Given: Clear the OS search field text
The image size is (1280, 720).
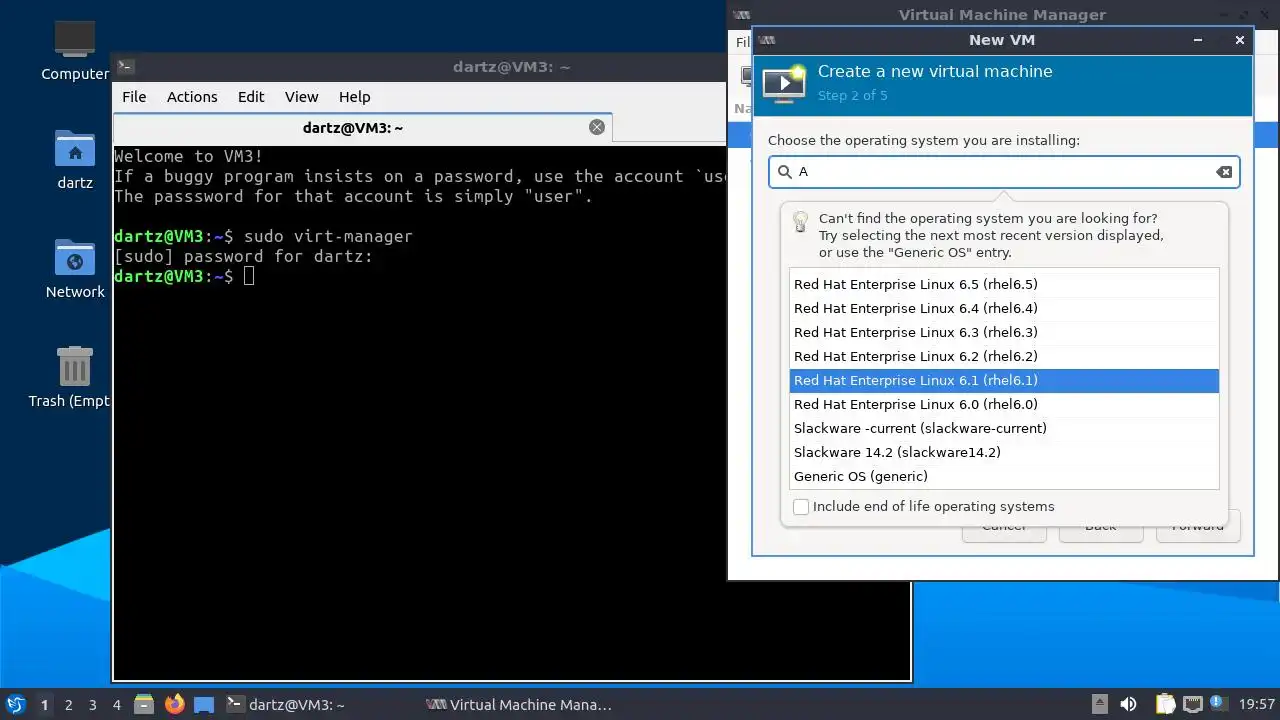Looking at the screenshot, I should click(x=1224, y=172).
